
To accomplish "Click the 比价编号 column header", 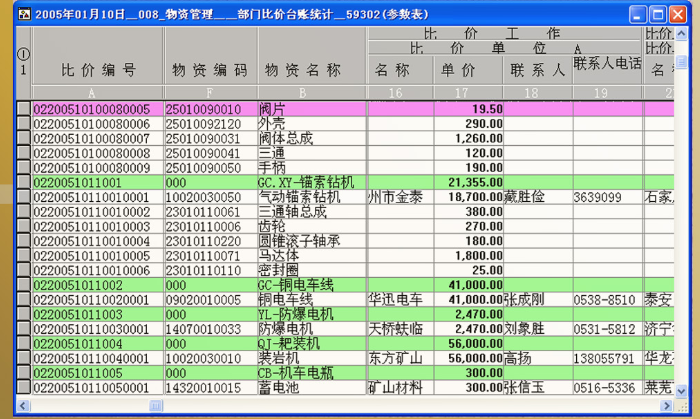I will click(98, 71).
